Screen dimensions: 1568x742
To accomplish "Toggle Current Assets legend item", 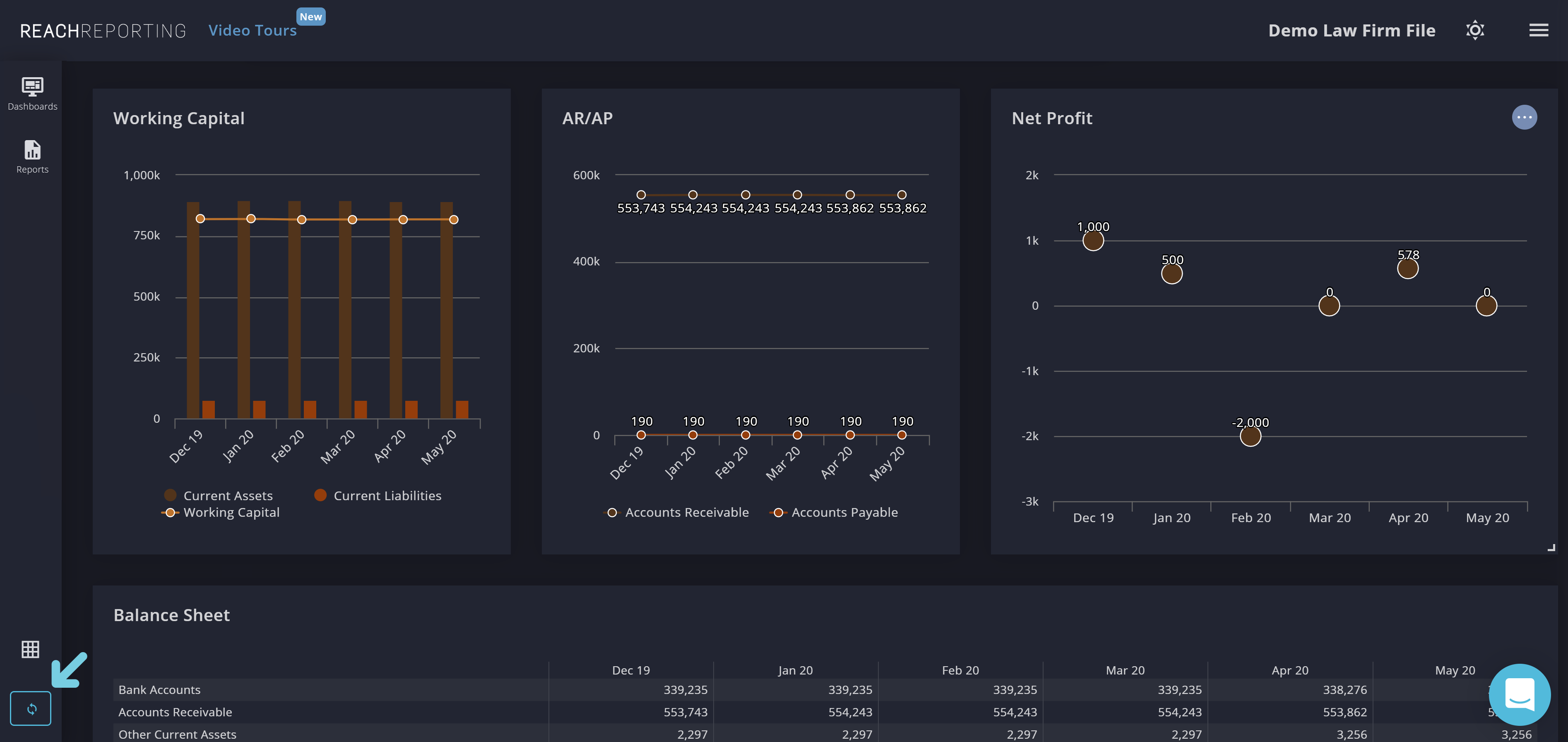I will tap(219, 496).
